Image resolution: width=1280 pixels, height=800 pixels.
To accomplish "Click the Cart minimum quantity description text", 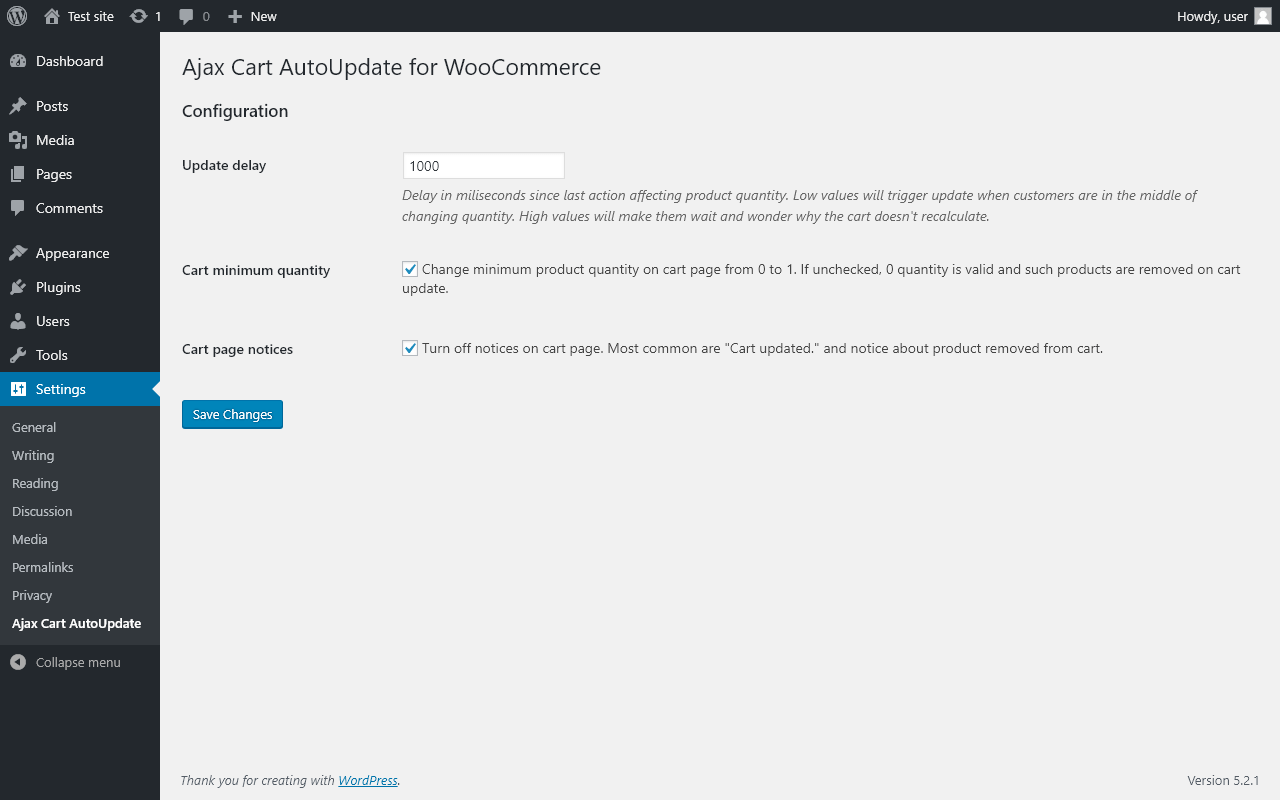I will point(821,279).
